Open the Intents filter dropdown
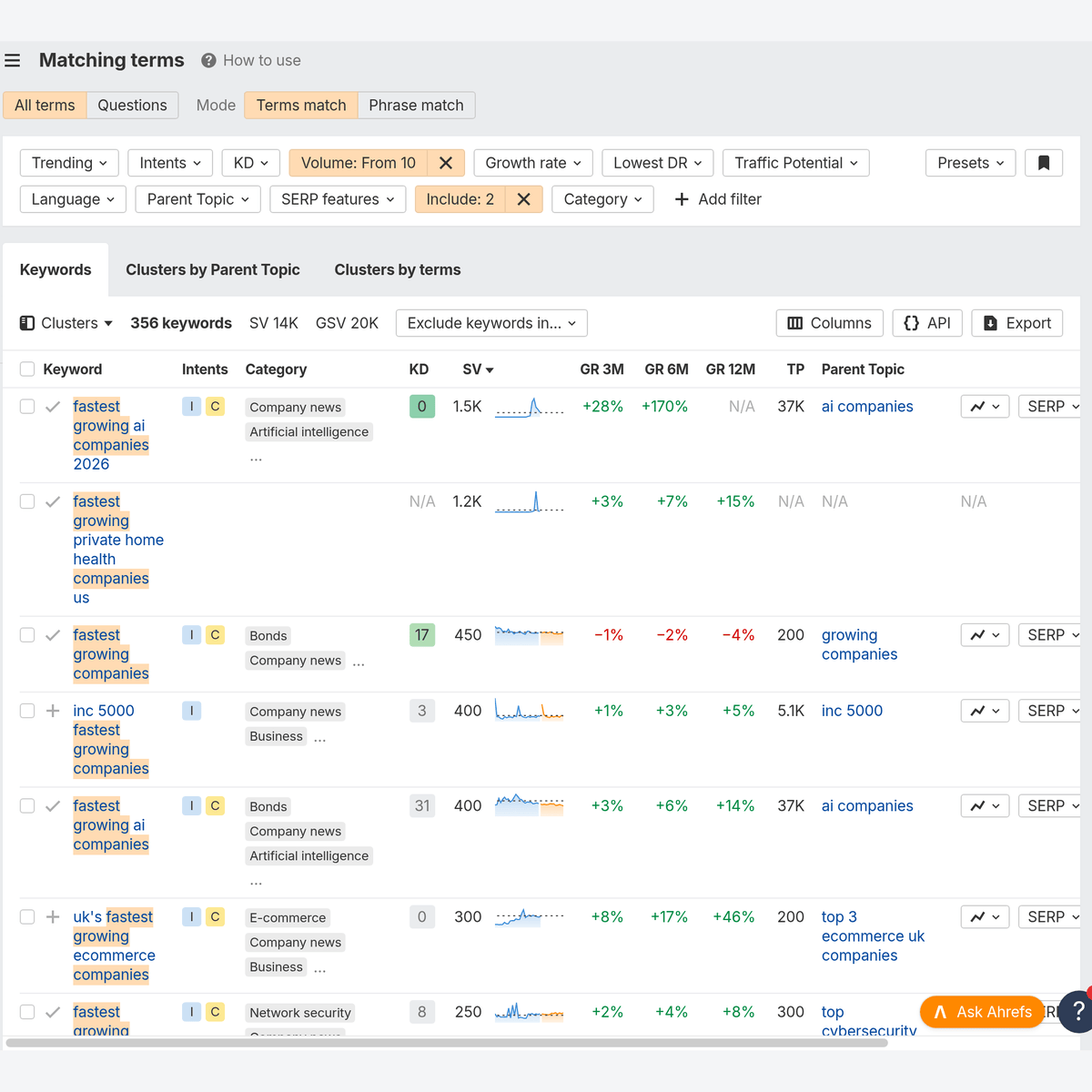Image resolution: width=1092 pixels, height=1092 pixels. point(170,163)
